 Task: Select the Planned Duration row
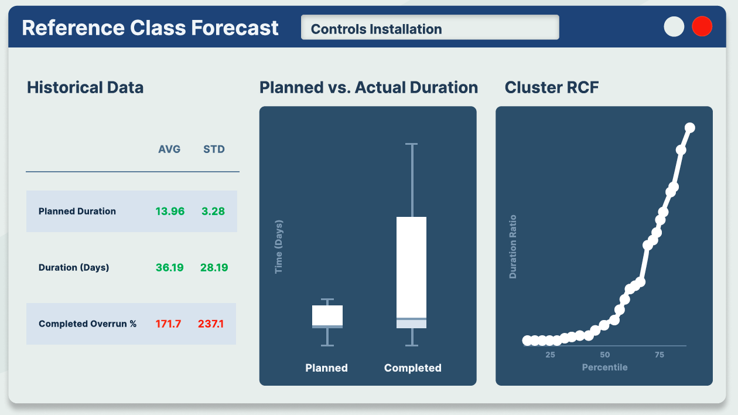132,211
